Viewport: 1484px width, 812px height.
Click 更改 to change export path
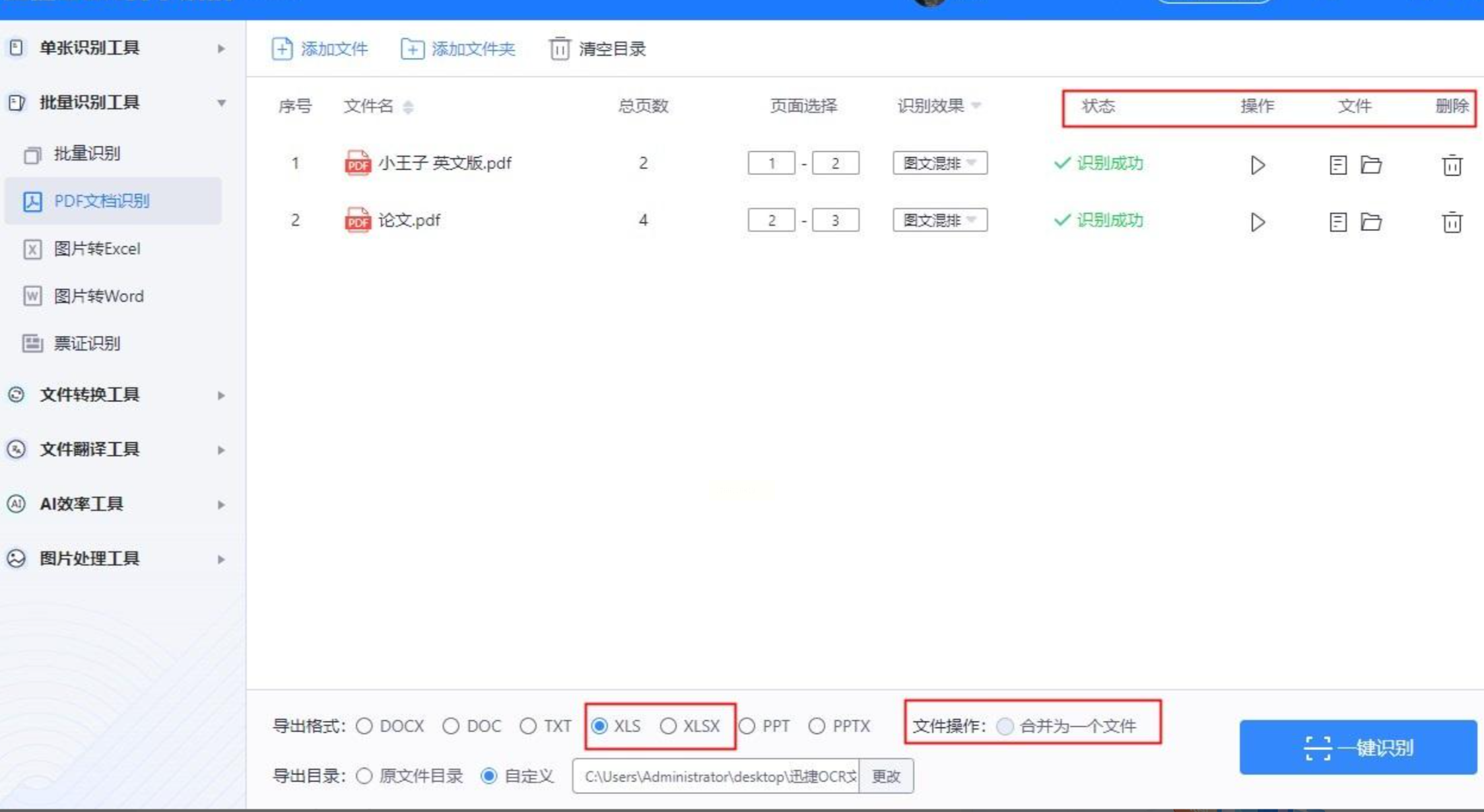click(x=885, y=776)
